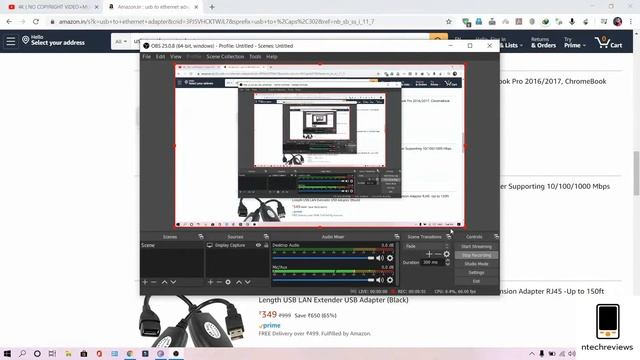Open the Fade transition dropdown
640x360 pixels.
427,246
